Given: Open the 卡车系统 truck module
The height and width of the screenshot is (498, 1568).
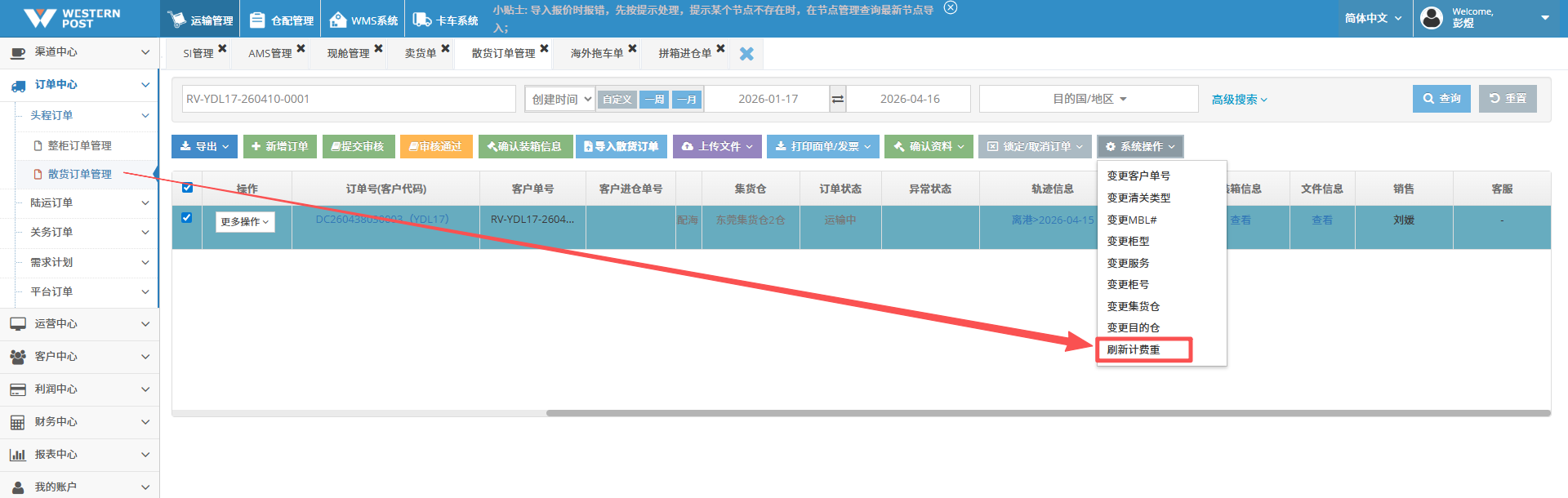Looking at the screenshot, I should (x=446, y=20).
